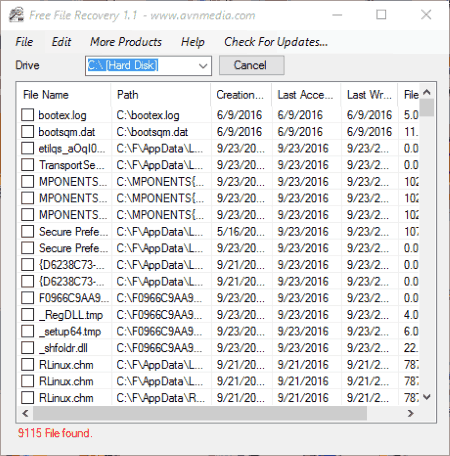Image resolution: width=450 pixels, height=456 pixels.
Task: Click the _setup64.tmp file name
Action: point(70,332)
